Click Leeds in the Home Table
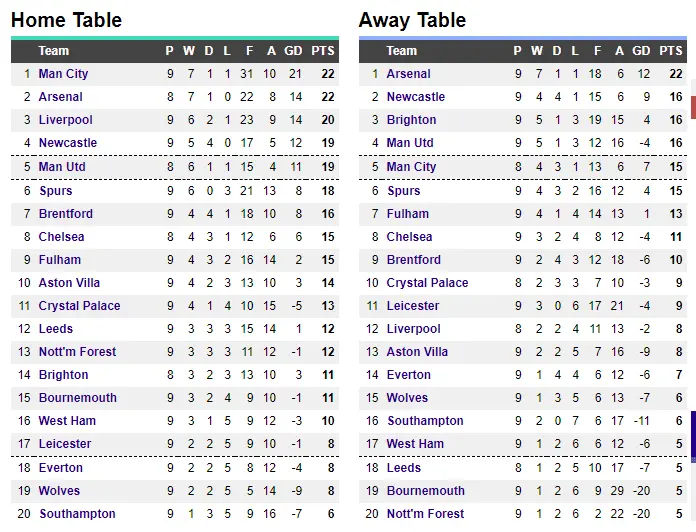This screenshot has width=696, height=532. pos(56,329)
